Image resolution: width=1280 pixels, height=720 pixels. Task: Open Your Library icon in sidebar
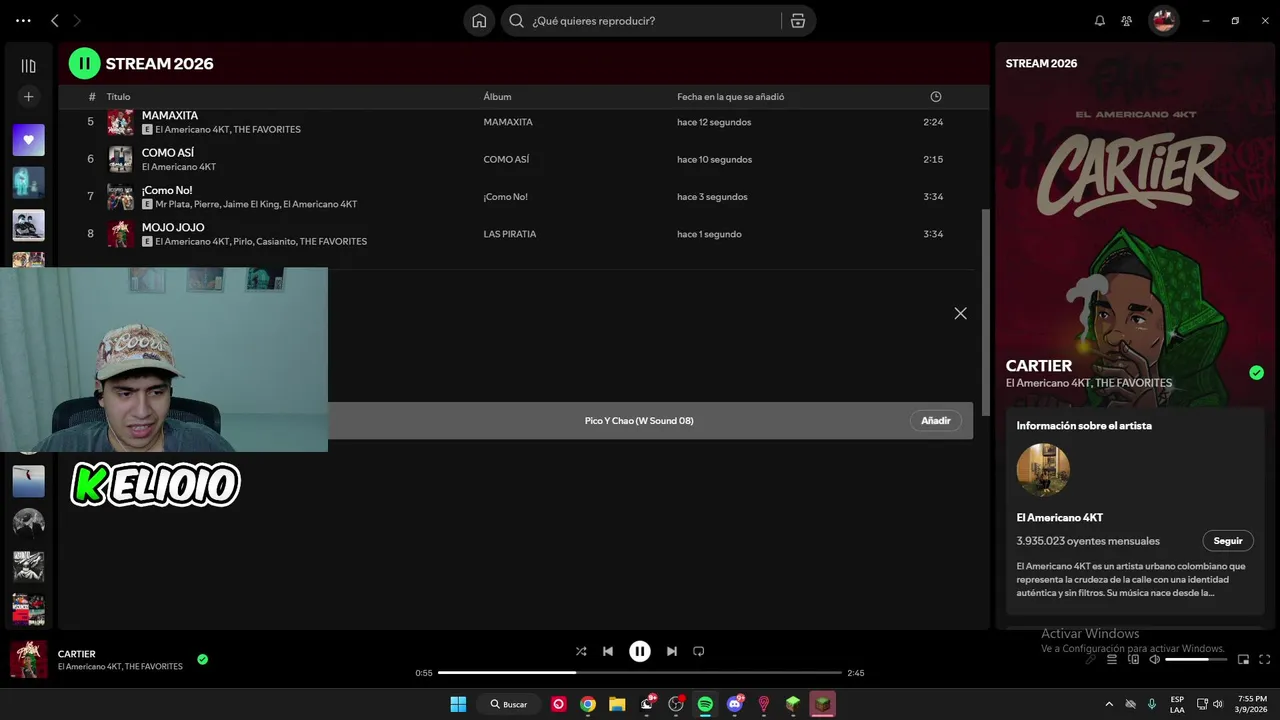tap(28, 66)
